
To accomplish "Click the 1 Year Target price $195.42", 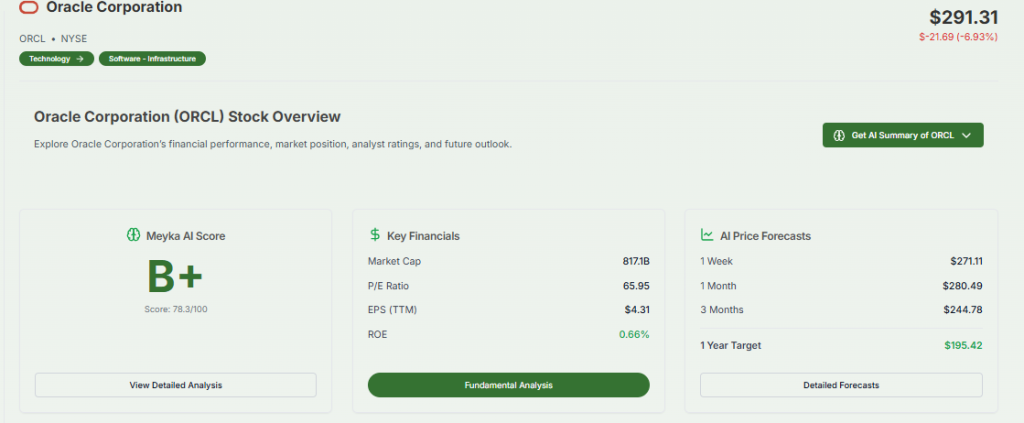I will click(963, 345).
